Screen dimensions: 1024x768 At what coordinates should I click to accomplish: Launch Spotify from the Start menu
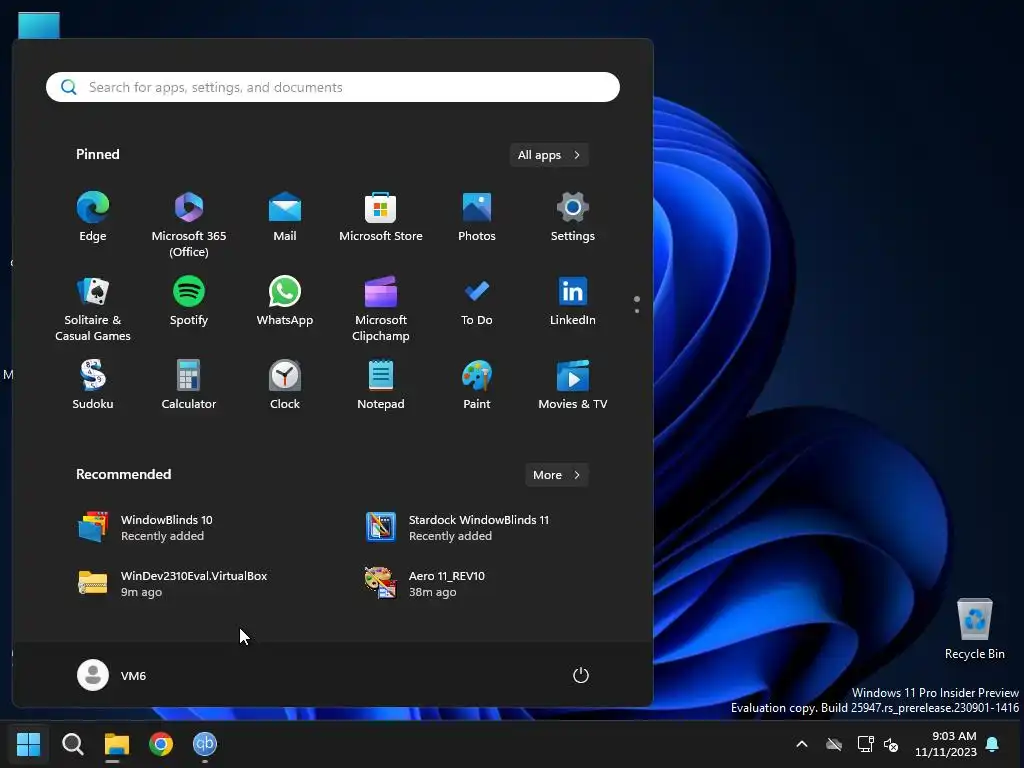point(189,302)
